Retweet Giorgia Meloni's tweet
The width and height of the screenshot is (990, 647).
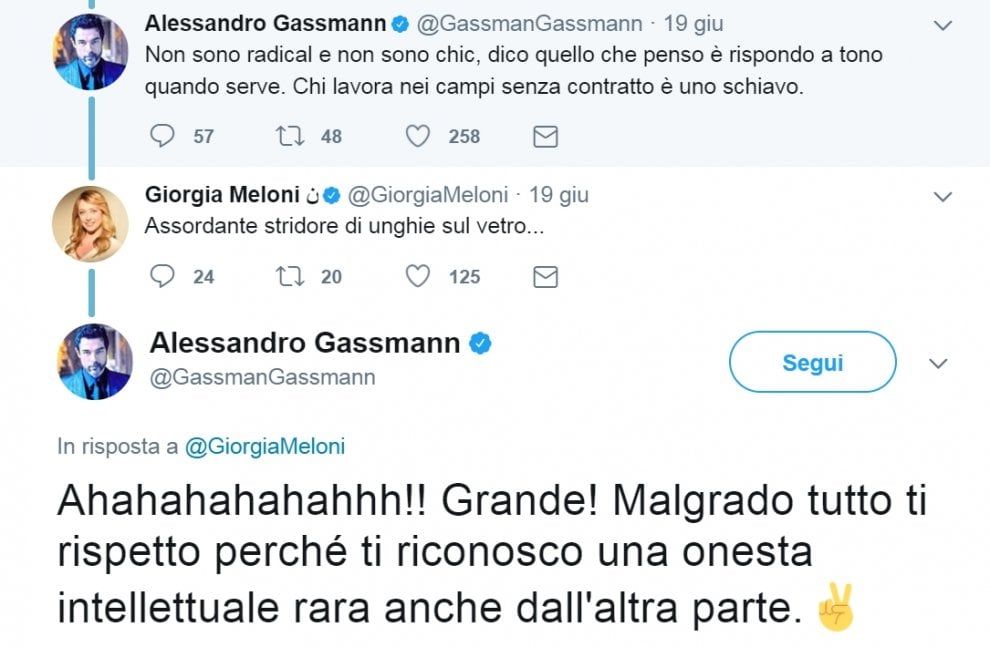tap(290, 276)
